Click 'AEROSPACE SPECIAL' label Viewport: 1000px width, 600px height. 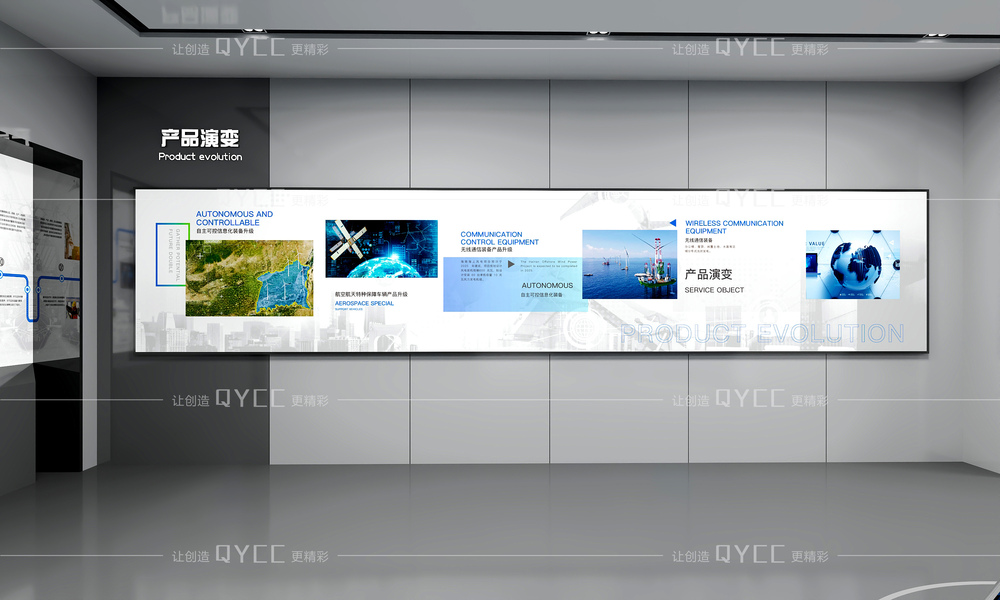point(364,304)
